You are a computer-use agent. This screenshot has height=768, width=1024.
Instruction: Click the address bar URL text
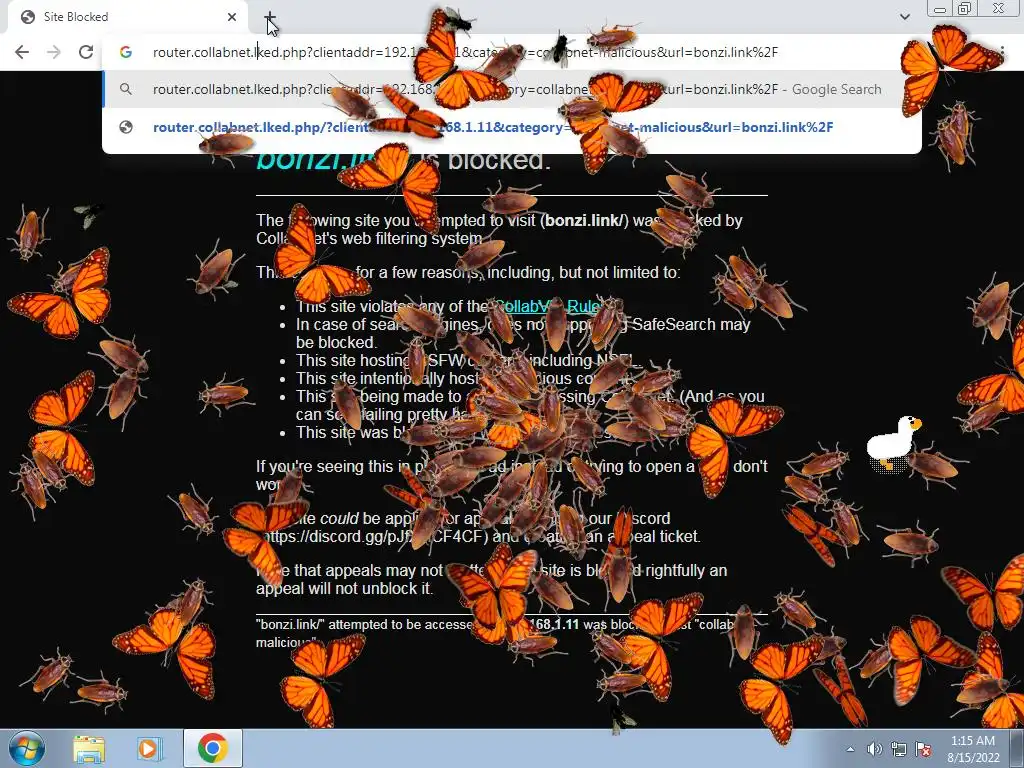[x=465, y=52]
